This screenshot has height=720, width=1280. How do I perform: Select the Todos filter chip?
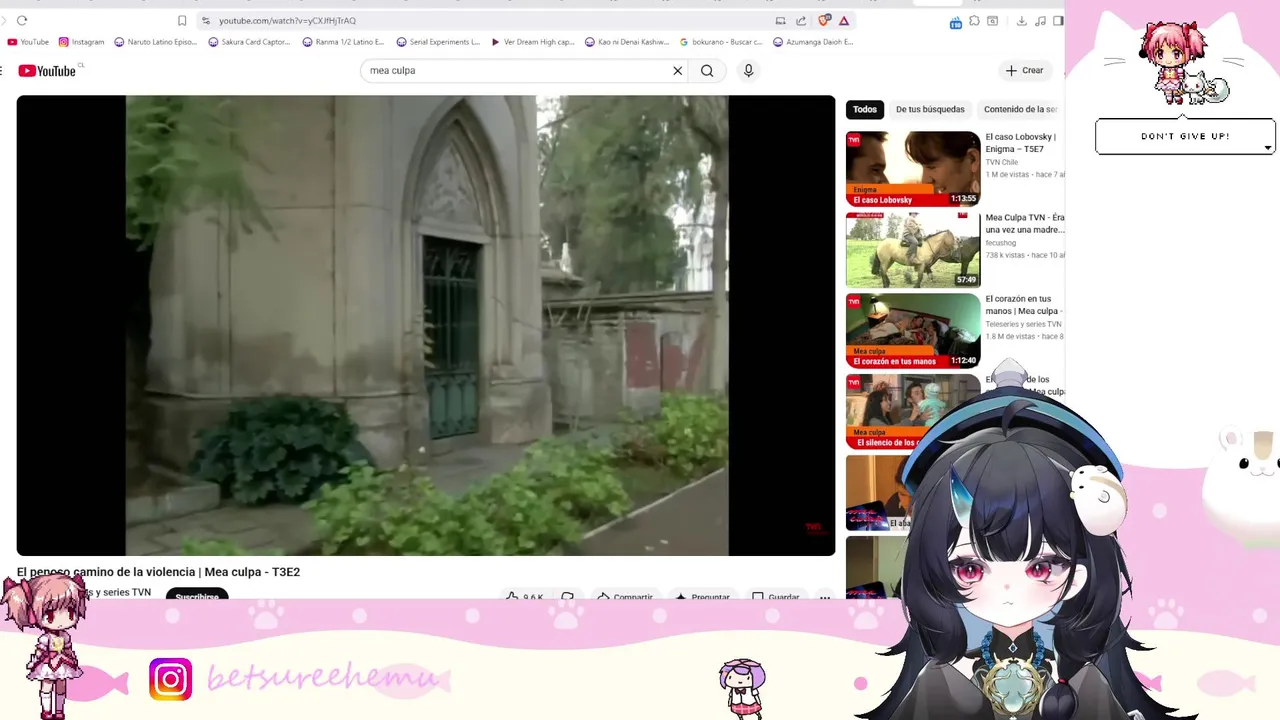point(865,110)
